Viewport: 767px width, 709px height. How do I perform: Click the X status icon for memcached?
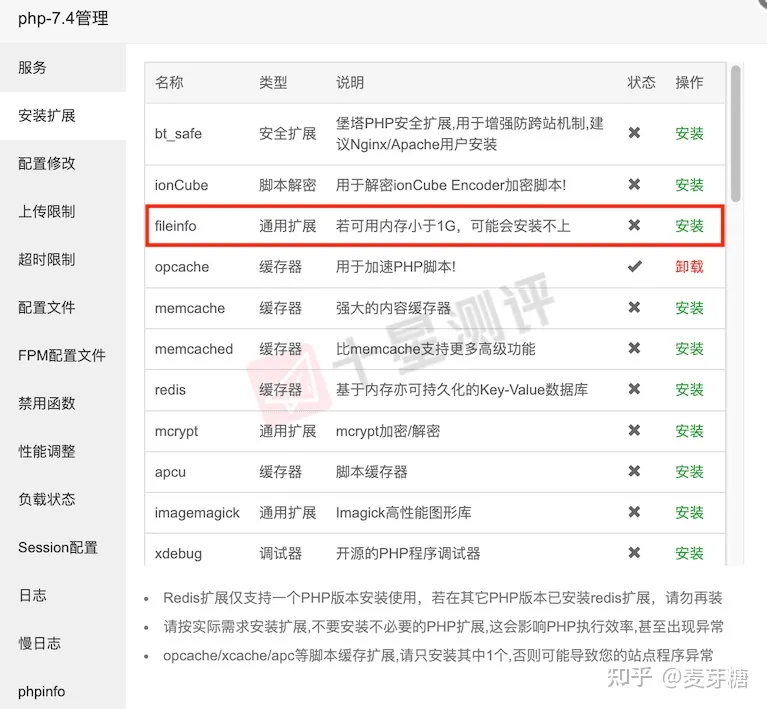point(634,348)
